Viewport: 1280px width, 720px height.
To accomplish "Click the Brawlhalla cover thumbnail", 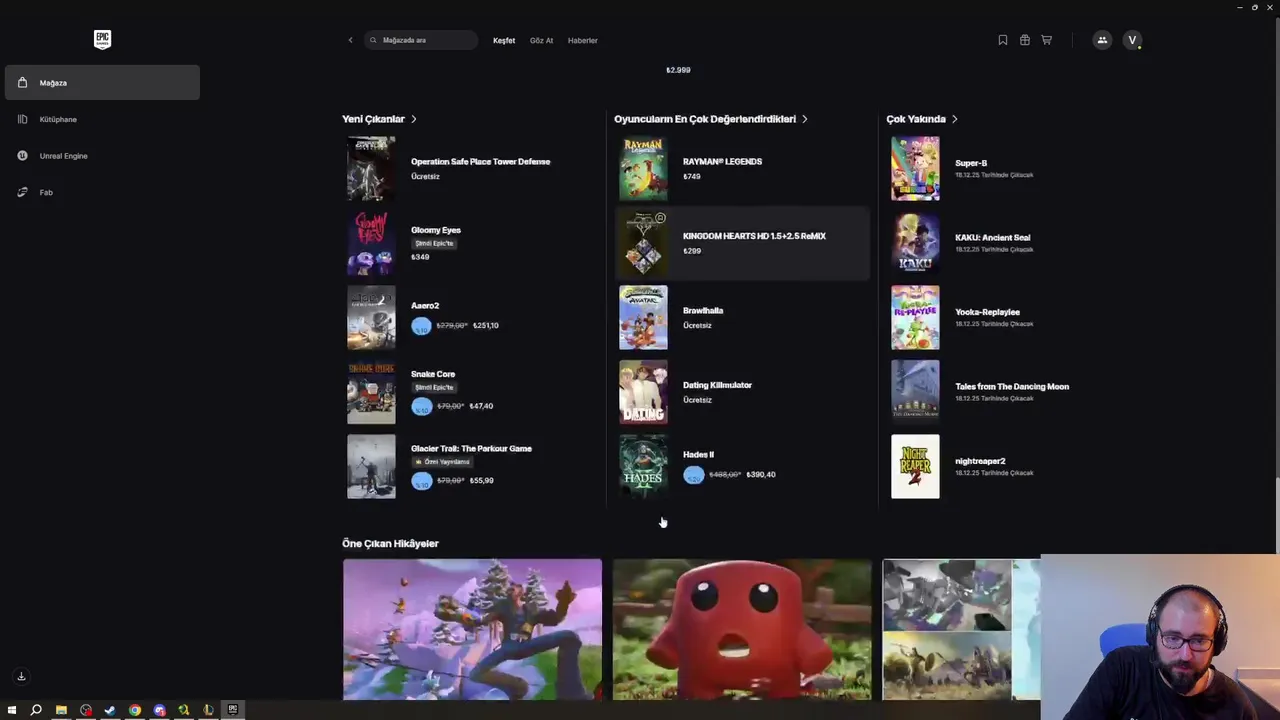I will pyautogui.click(x=643, y=318).
